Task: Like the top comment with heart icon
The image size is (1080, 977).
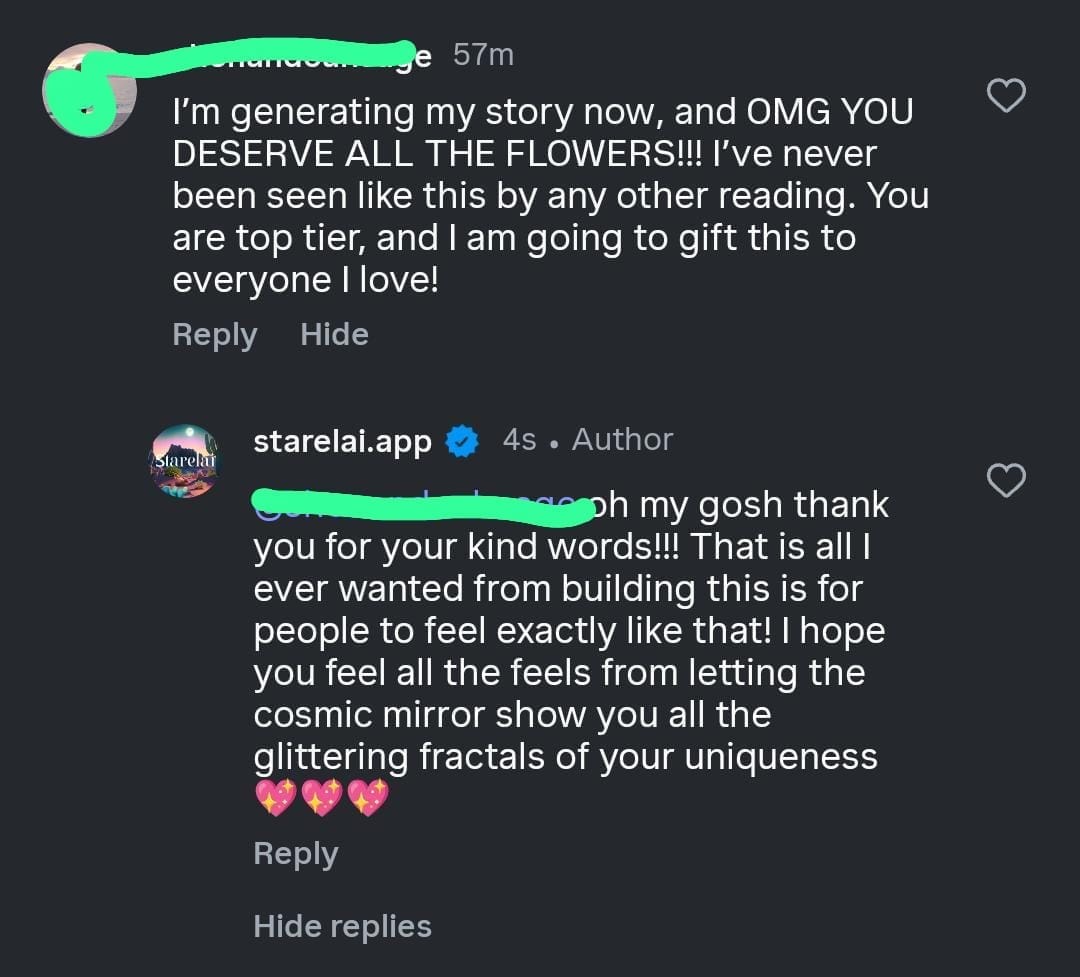Action: click(x=1006, y=96)
